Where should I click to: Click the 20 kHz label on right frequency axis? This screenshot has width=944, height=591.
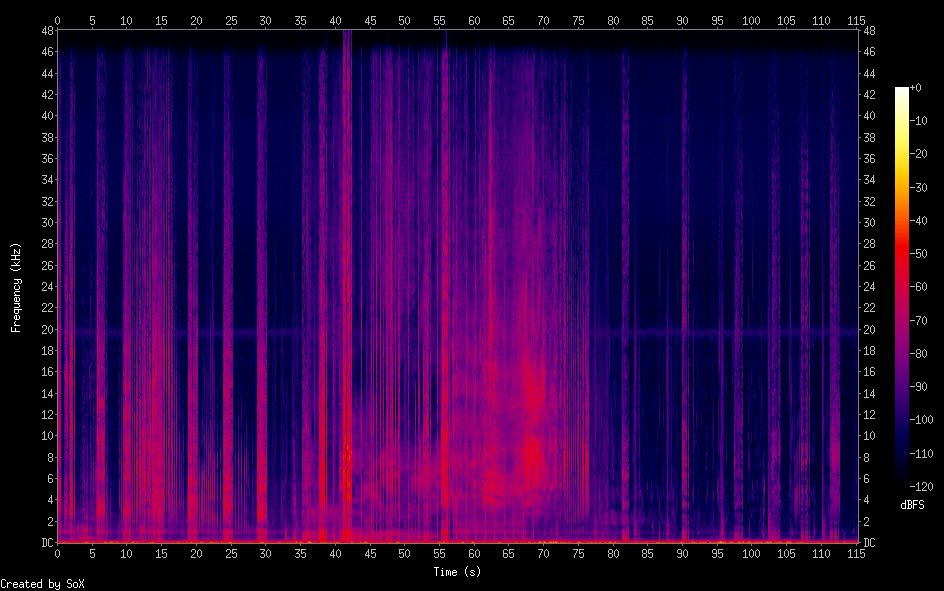point(869,330)
